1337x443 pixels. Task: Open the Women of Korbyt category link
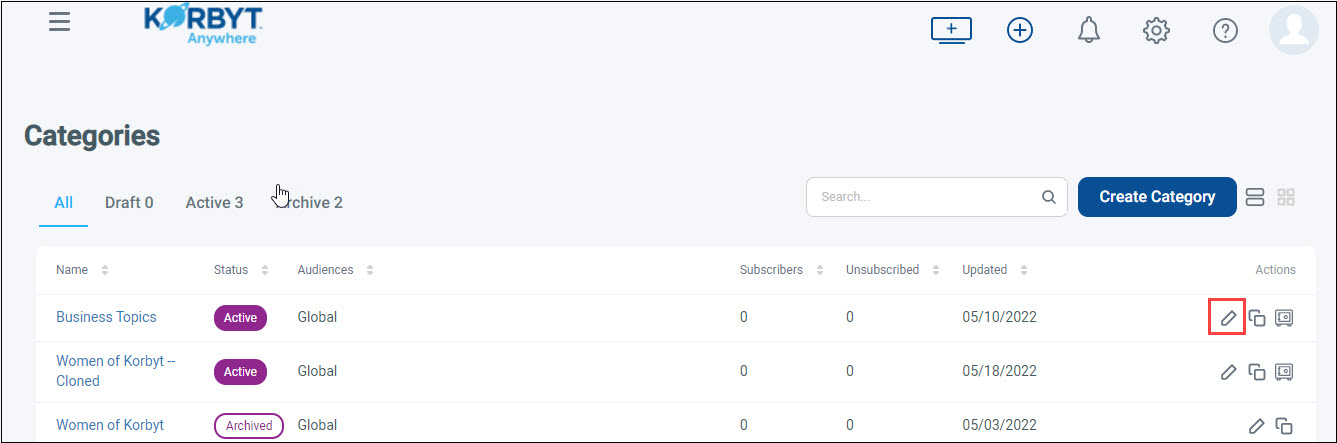pyautogui.click(x=110, y=425)
